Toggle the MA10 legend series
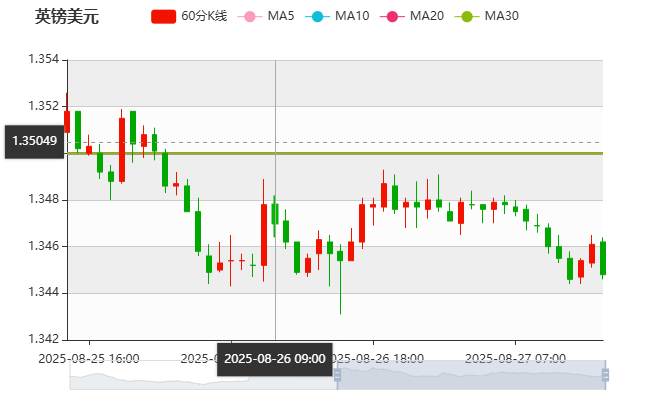Image resolution: width=670 pixels, height=400 pixels. pos(337,16)
